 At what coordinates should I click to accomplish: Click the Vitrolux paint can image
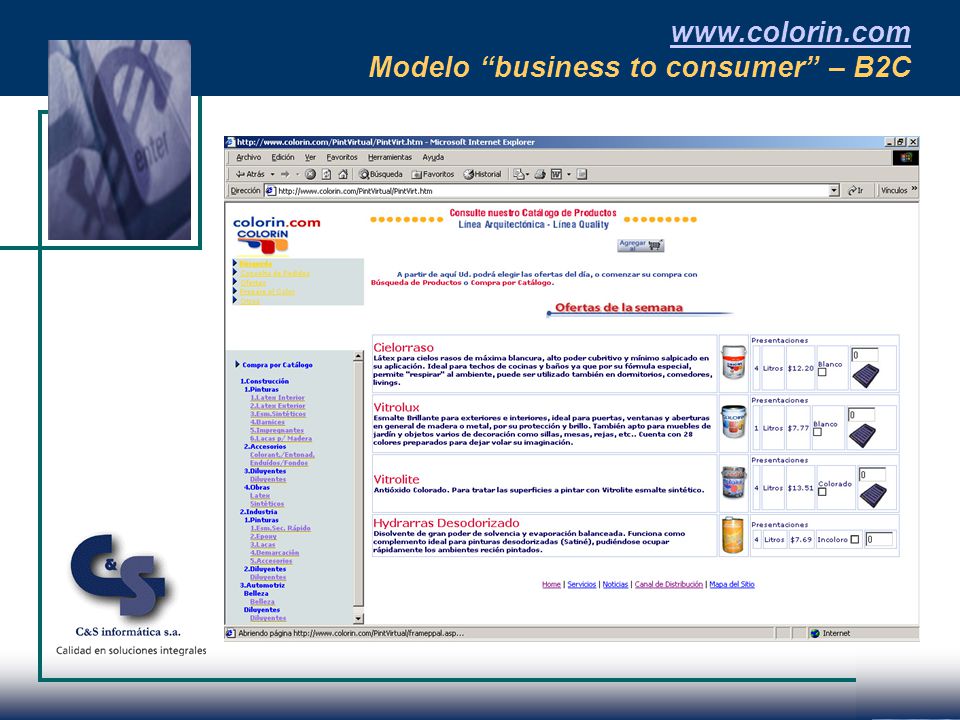(x=733, y=422)
